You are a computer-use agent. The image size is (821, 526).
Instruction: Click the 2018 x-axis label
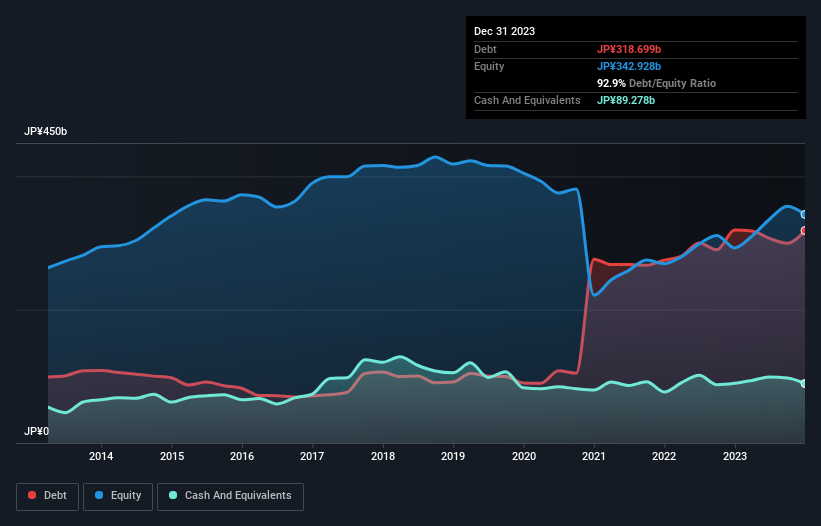383,456
